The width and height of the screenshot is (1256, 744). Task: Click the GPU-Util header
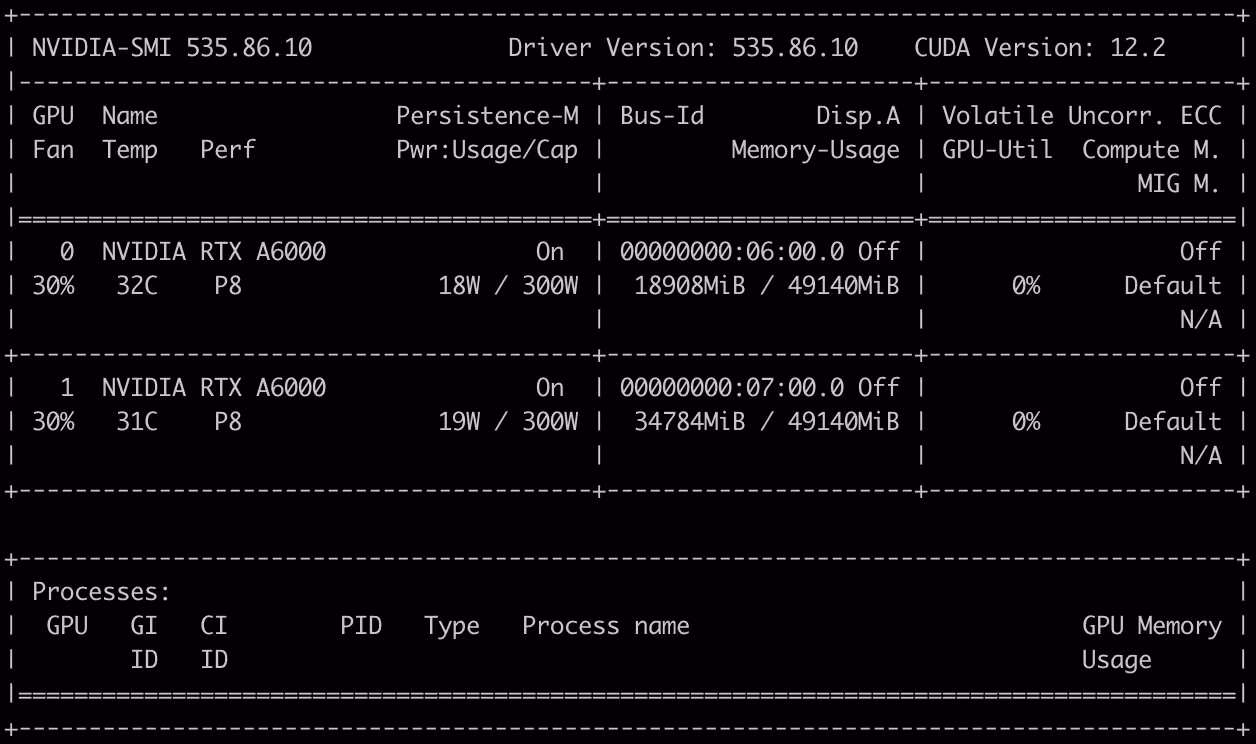click(x=998, y=150)
